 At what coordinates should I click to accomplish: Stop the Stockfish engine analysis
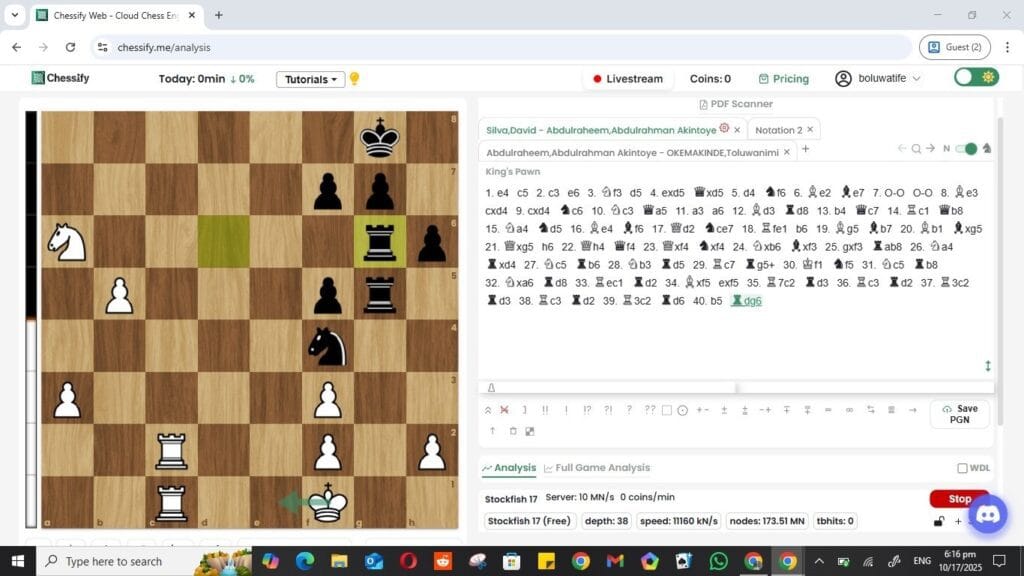pos(959,499)
